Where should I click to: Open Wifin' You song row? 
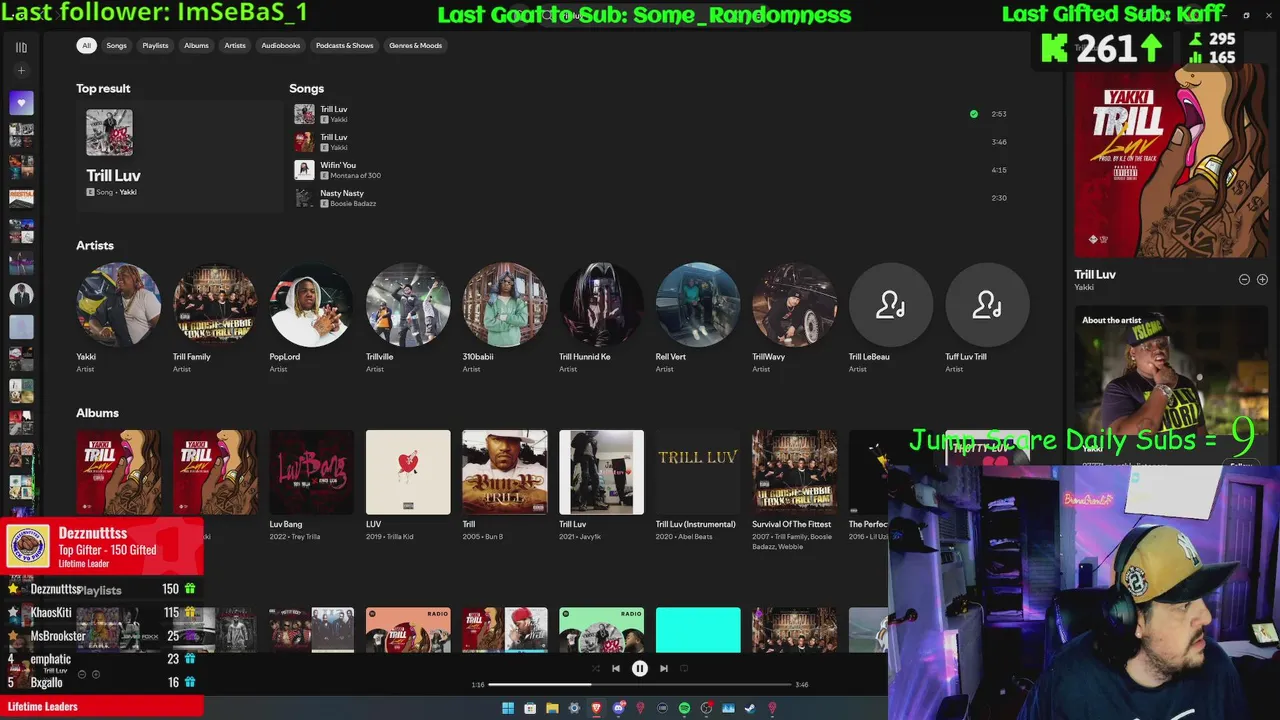[650, 170]
